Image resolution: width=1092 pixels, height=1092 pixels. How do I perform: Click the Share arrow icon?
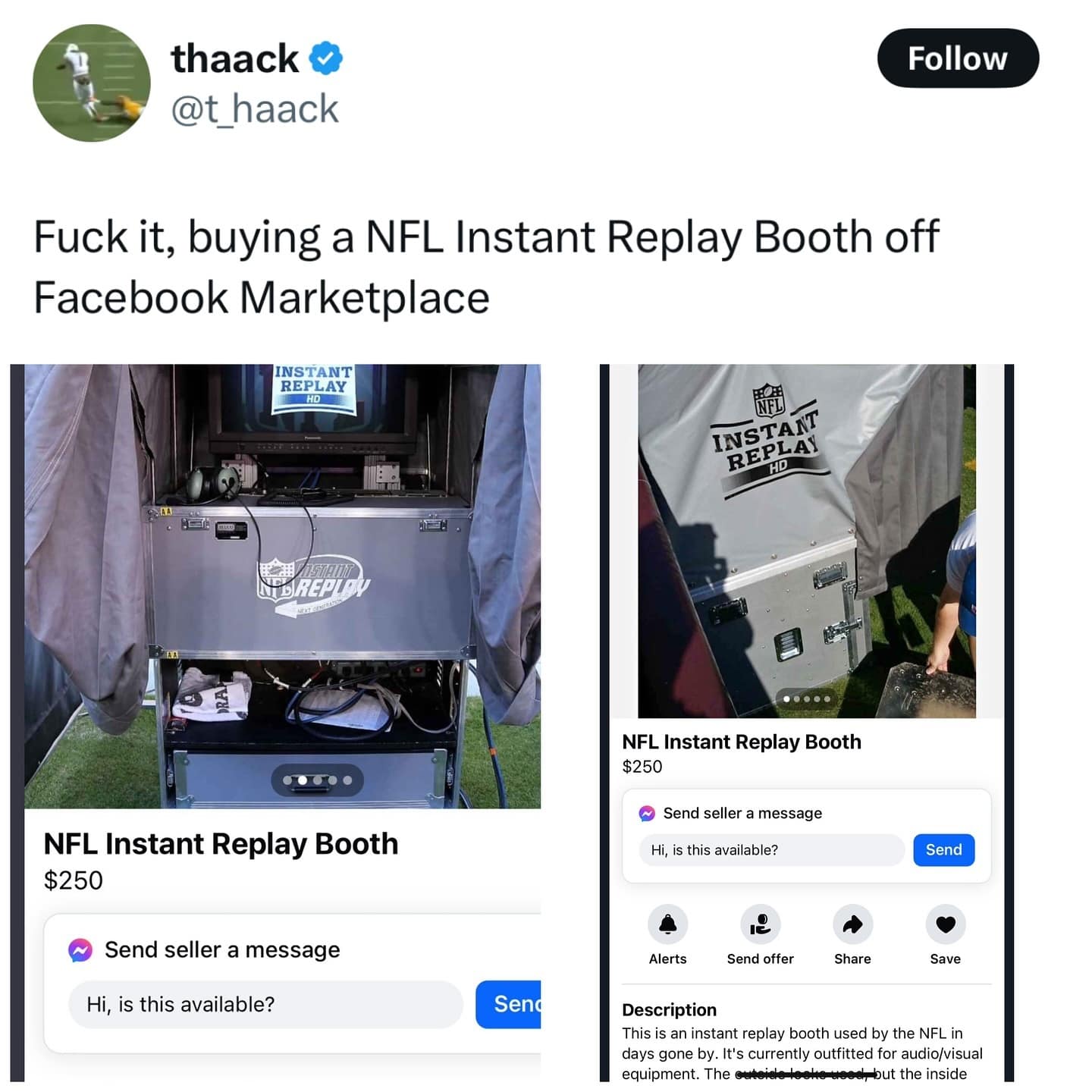tap(852, 924)
